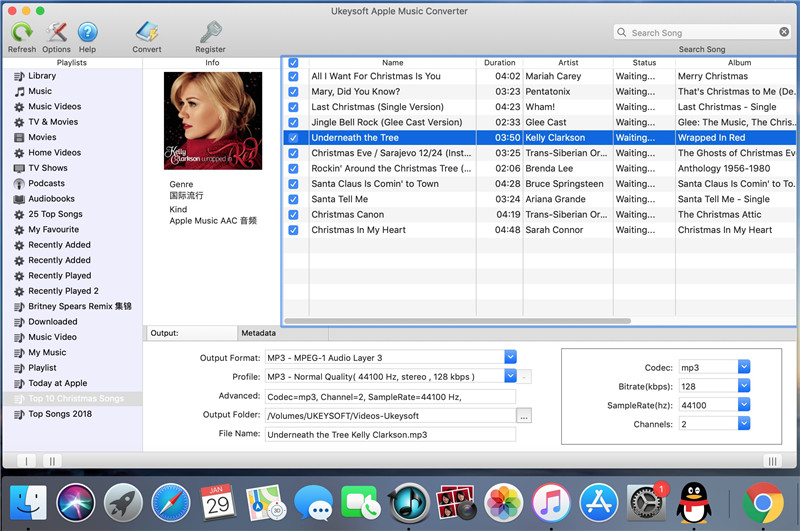The image size is (800, 531).
Task: Open Google Chrome from the dock
Action: pos(762,503)
